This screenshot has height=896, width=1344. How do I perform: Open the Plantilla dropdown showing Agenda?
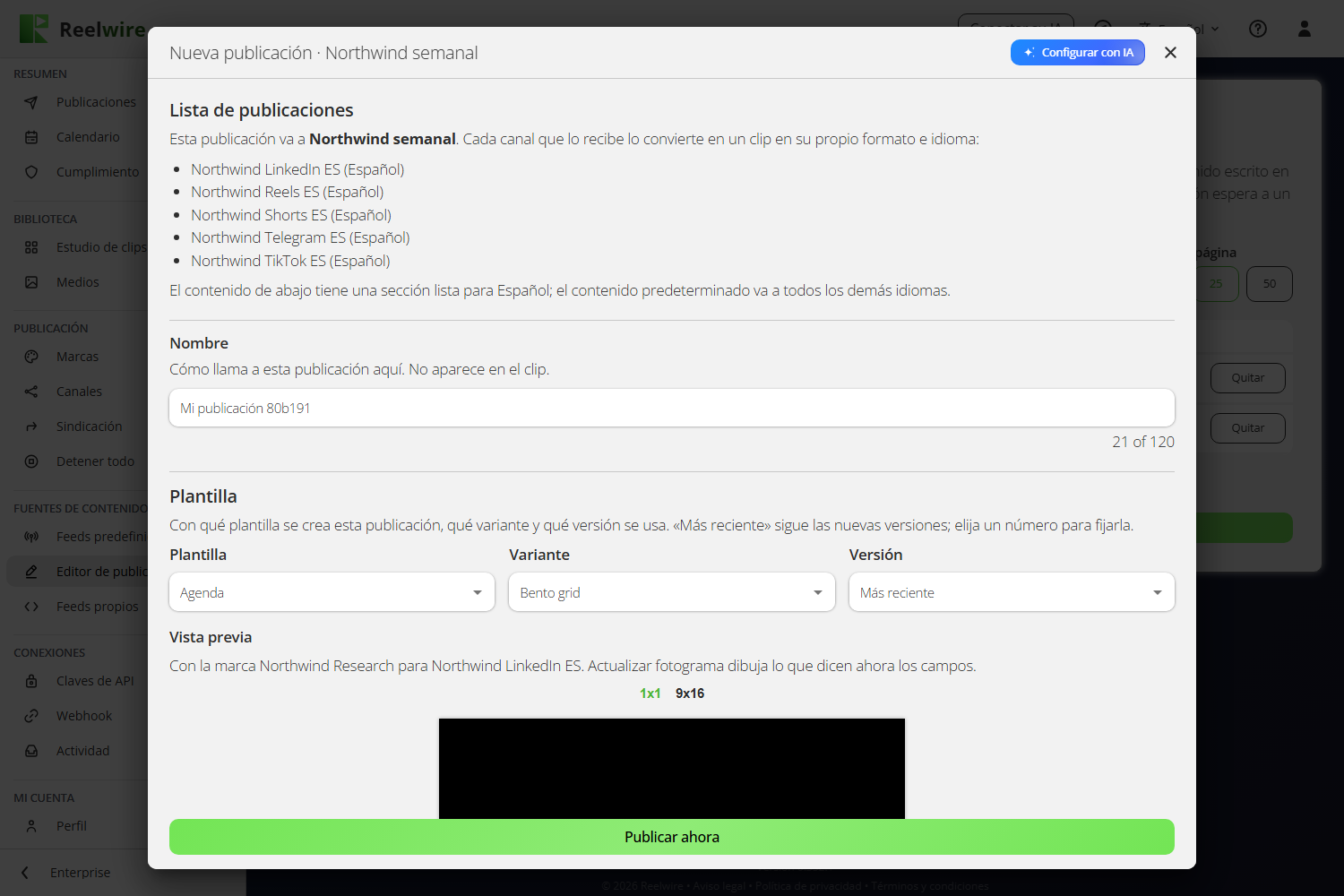coord(332,592)
